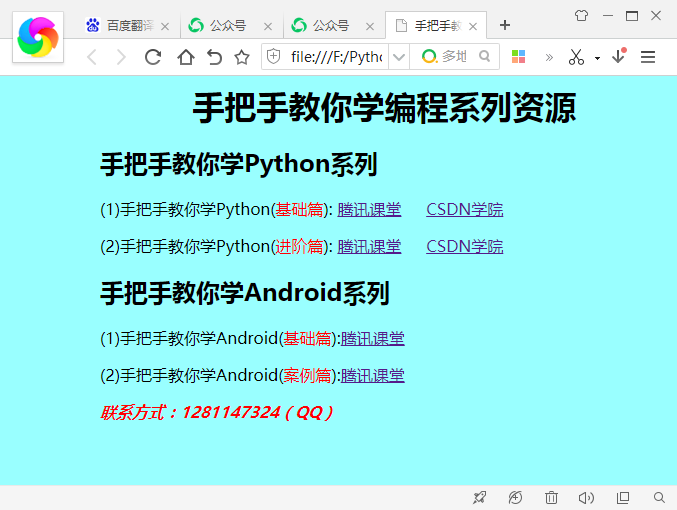This screenshot has height=510, width=677.
Task: Open CSDN学院 link for Python 进阶篇
Action: click(465, 247)
